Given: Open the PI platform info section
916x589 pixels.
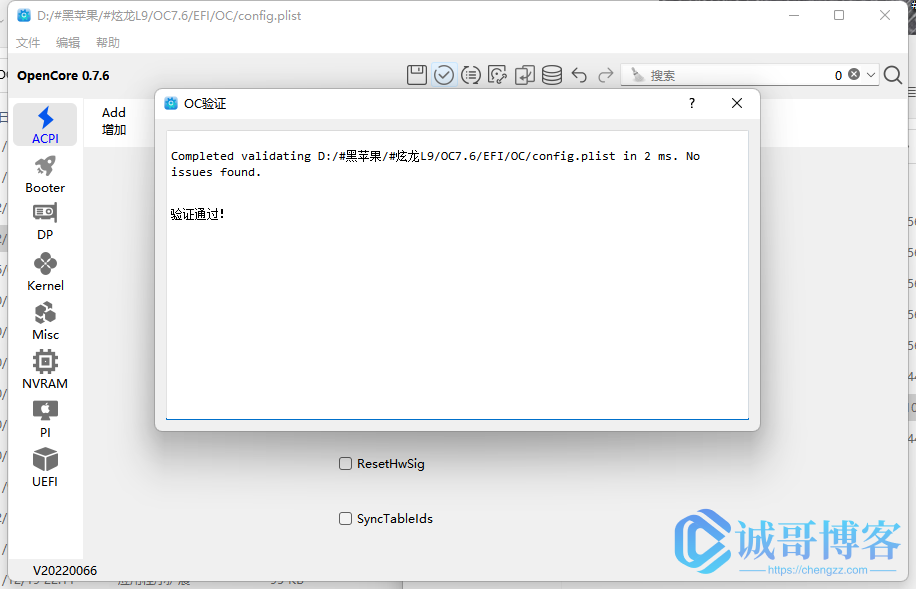Looking at the screenshot, I should 45,419.
